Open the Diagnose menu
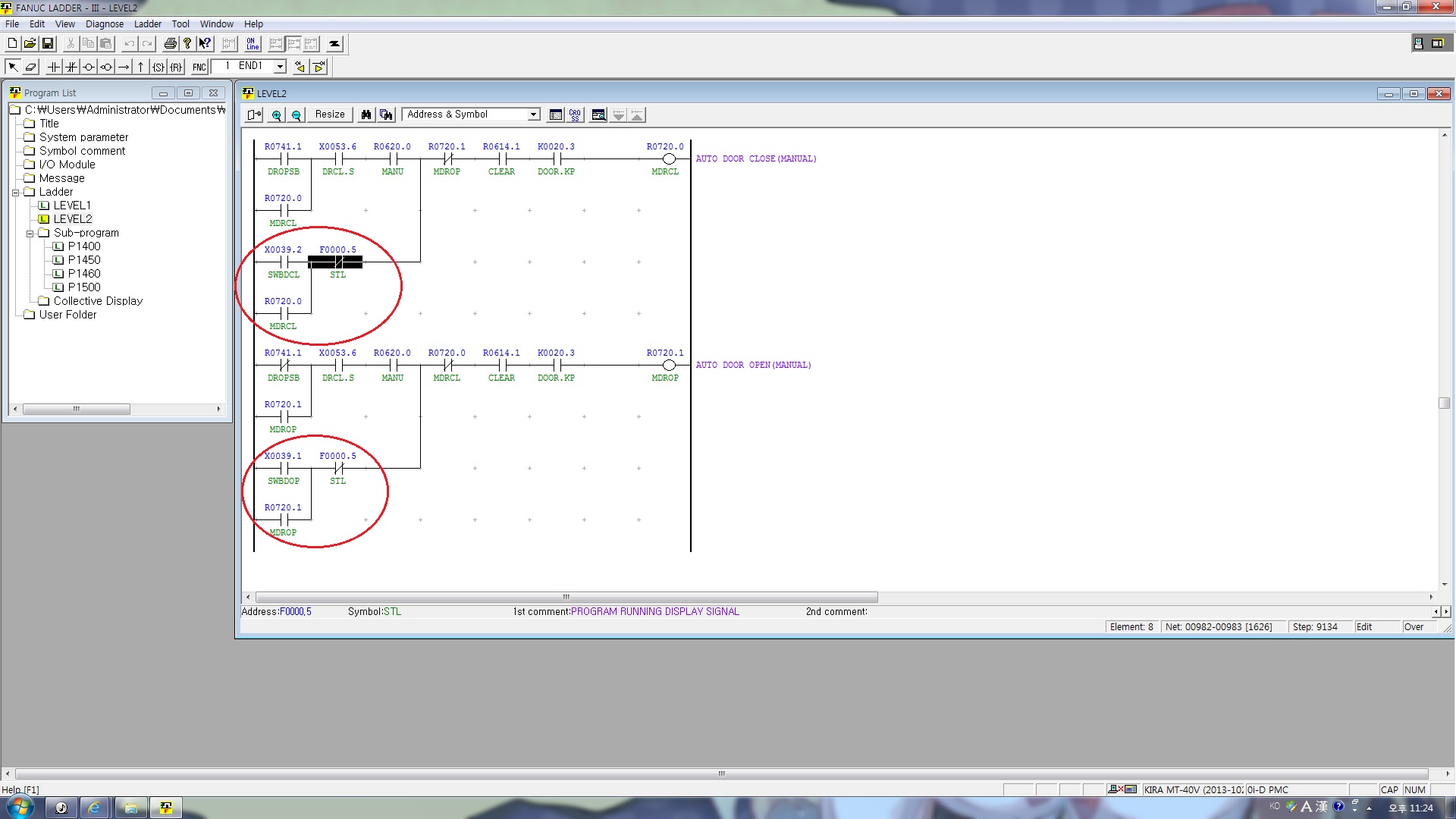This screenshot has width=1456, height=819. (104, 24)
